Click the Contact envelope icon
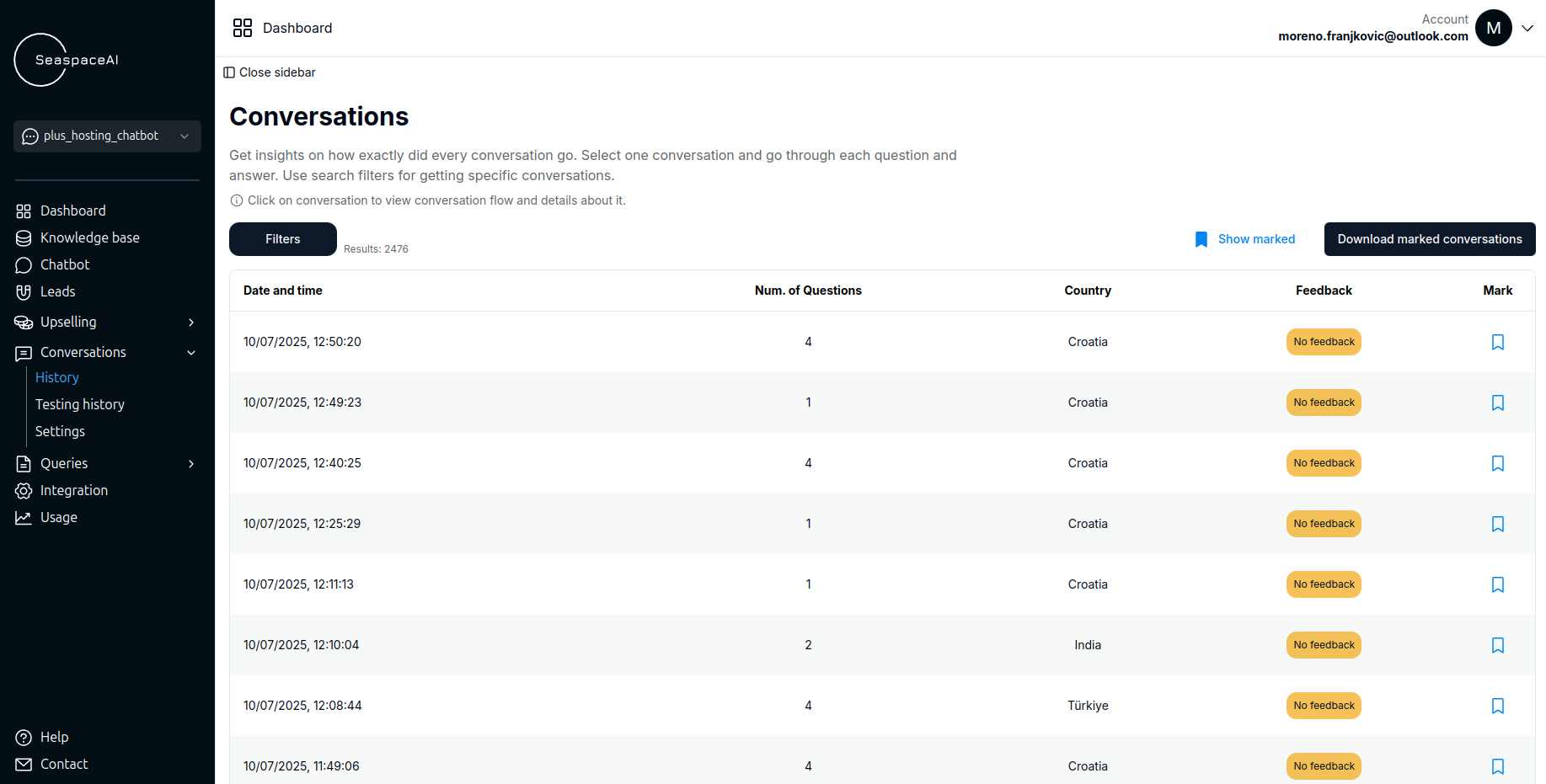The image size is (1546, 784). point(24,765)
